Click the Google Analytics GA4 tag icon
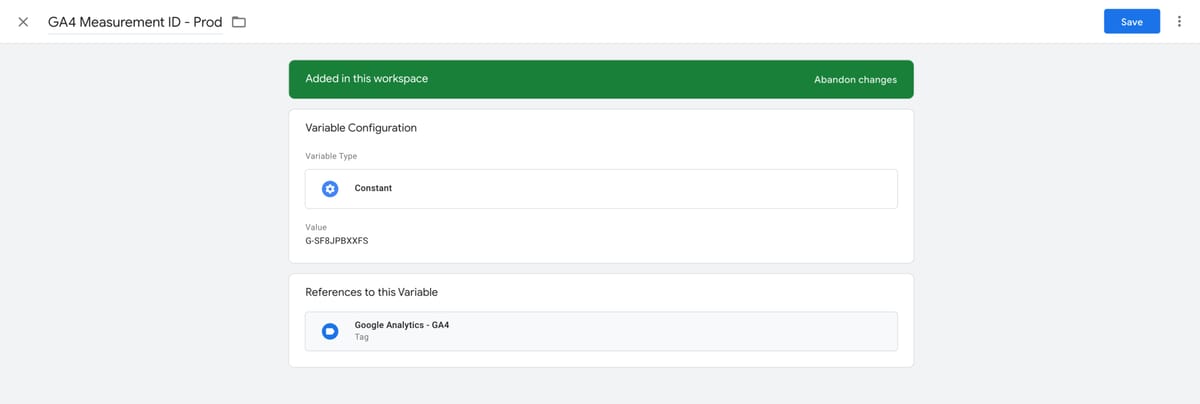The width and height of the screenshot is (1200, 404). [330, 331]
